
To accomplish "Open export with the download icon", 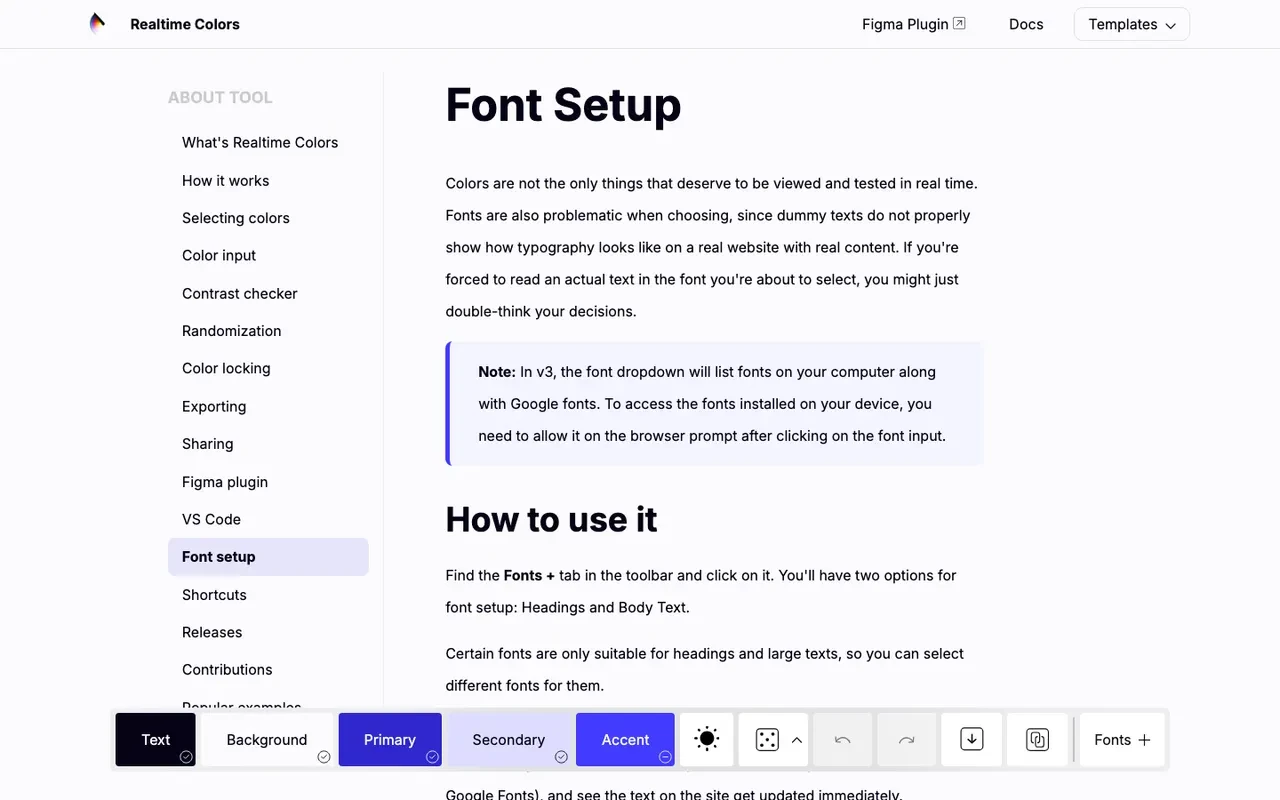I will (x=972, y=740).
